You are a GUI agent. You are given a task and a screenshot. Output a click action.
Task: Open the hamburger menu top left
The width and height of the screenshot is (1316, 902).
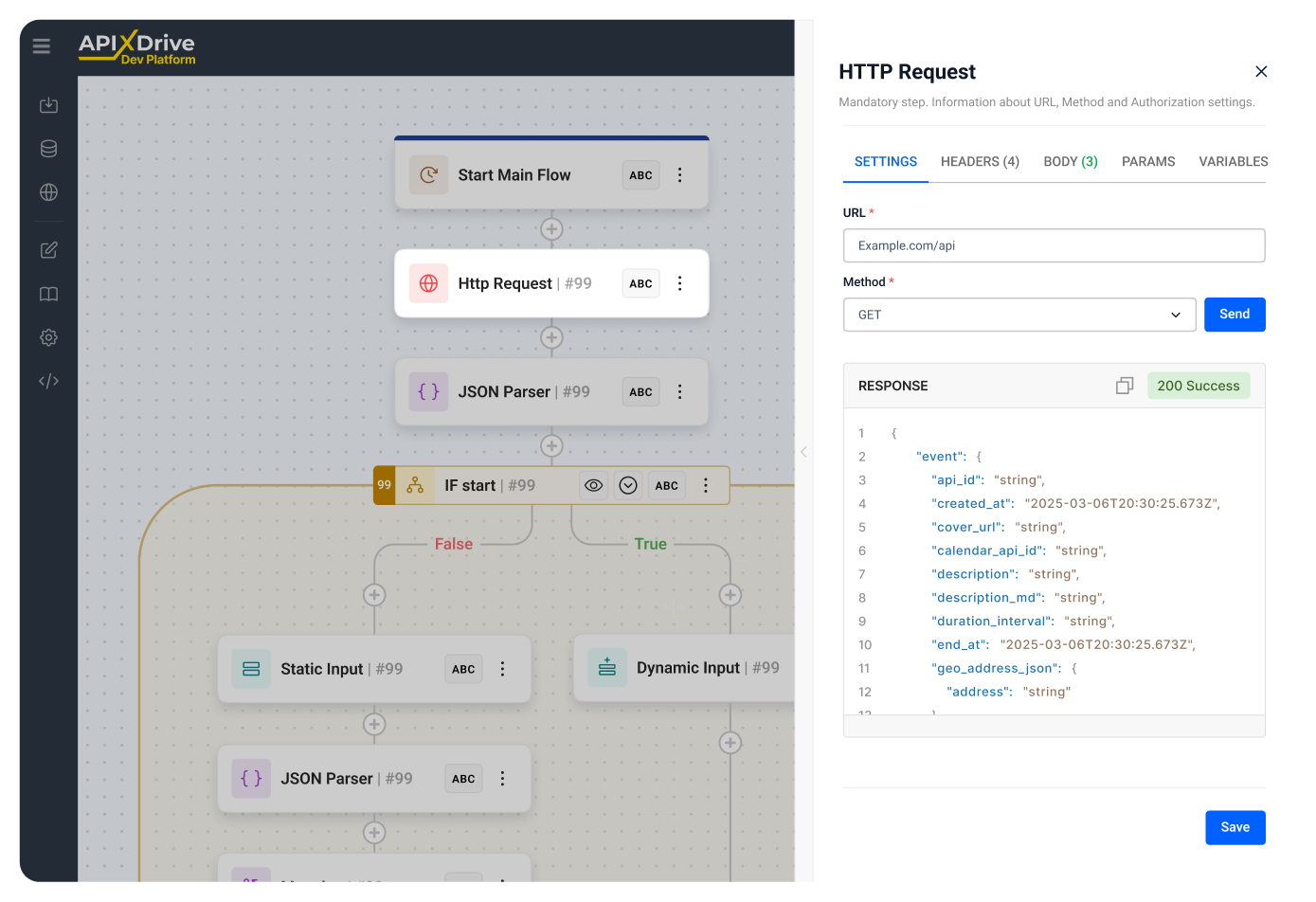41,45
